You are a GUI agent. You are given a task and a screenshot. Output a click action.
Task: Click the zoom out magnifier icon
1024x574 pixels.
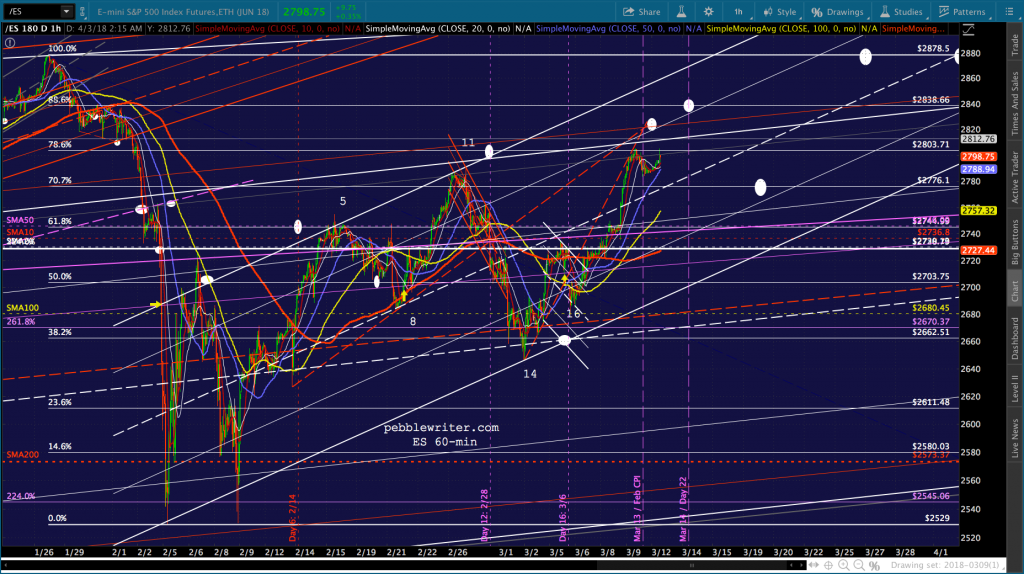coord(859,566)
